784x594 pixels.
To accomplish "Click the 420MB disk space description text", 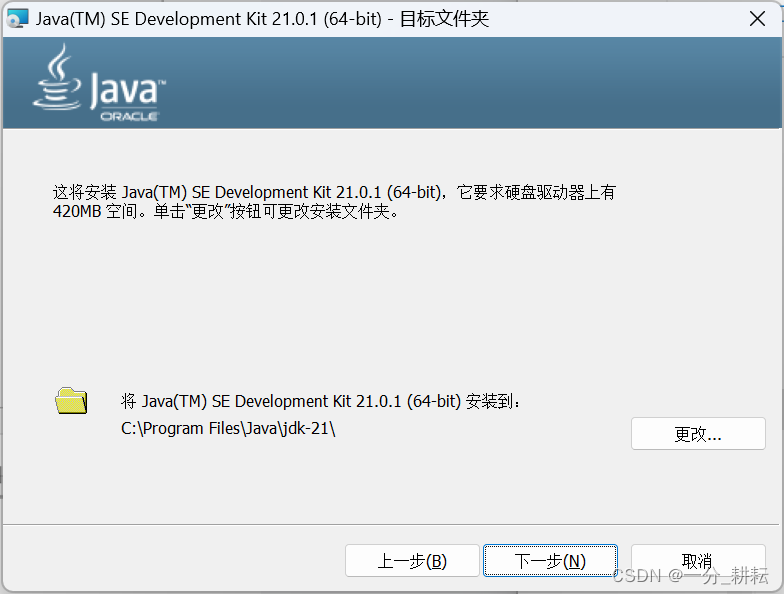I will (334, 202).
